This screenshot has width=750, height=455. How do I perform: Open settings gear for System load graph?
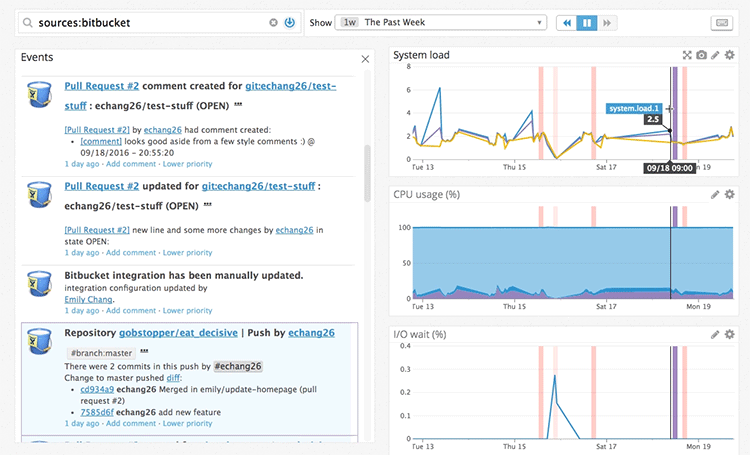pos(730,55)
